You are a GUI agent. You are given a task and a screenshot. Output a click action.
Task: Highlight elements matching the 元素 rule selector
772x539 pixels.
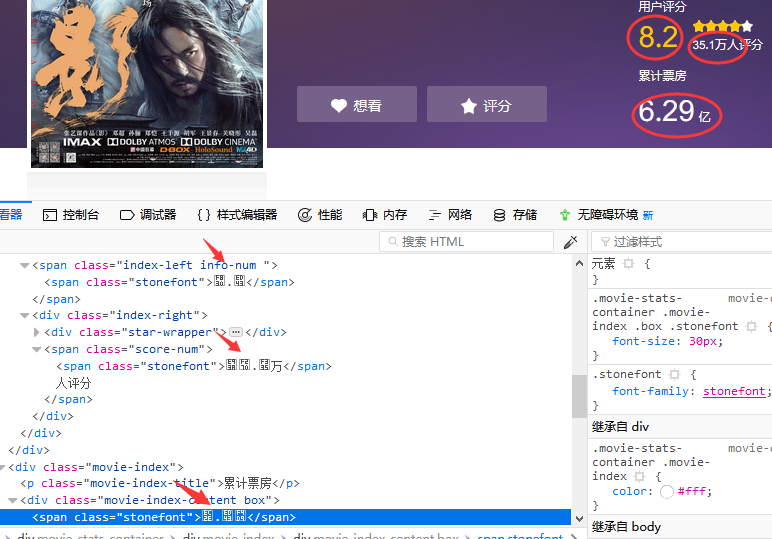(629, 264)
